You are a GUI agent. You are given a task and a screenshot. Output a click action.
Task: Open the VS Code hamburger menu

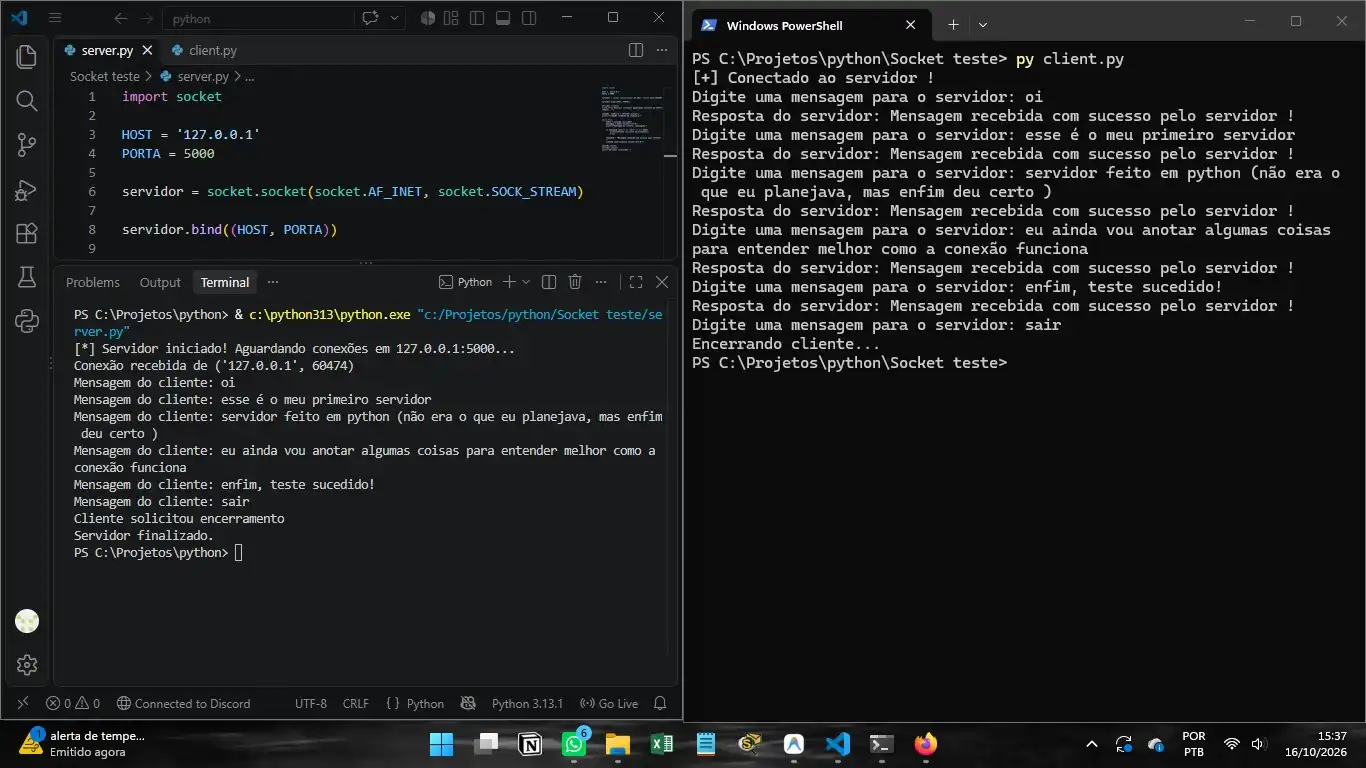pyautogui.click(x=55, y=18)
